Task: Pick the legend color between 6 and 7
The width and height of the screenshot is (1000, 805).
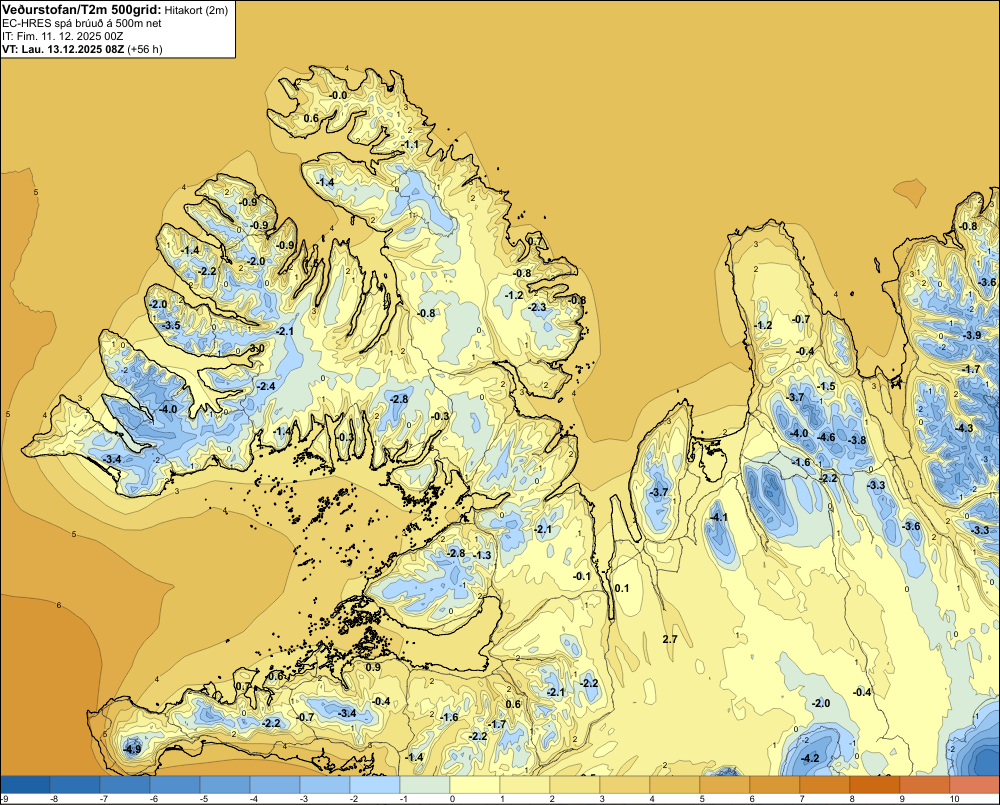Action: pos(775,784)
